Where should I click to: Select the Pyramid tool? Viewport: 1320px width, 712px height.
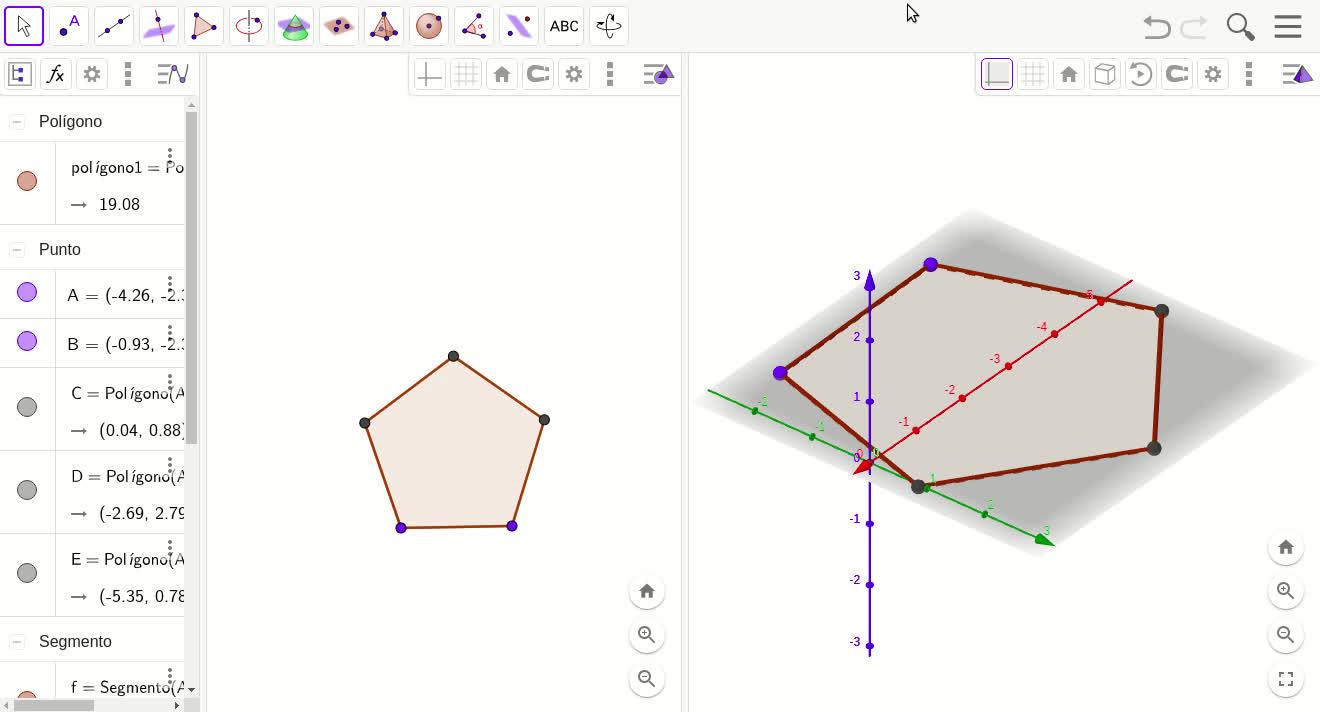pos(384,26)
